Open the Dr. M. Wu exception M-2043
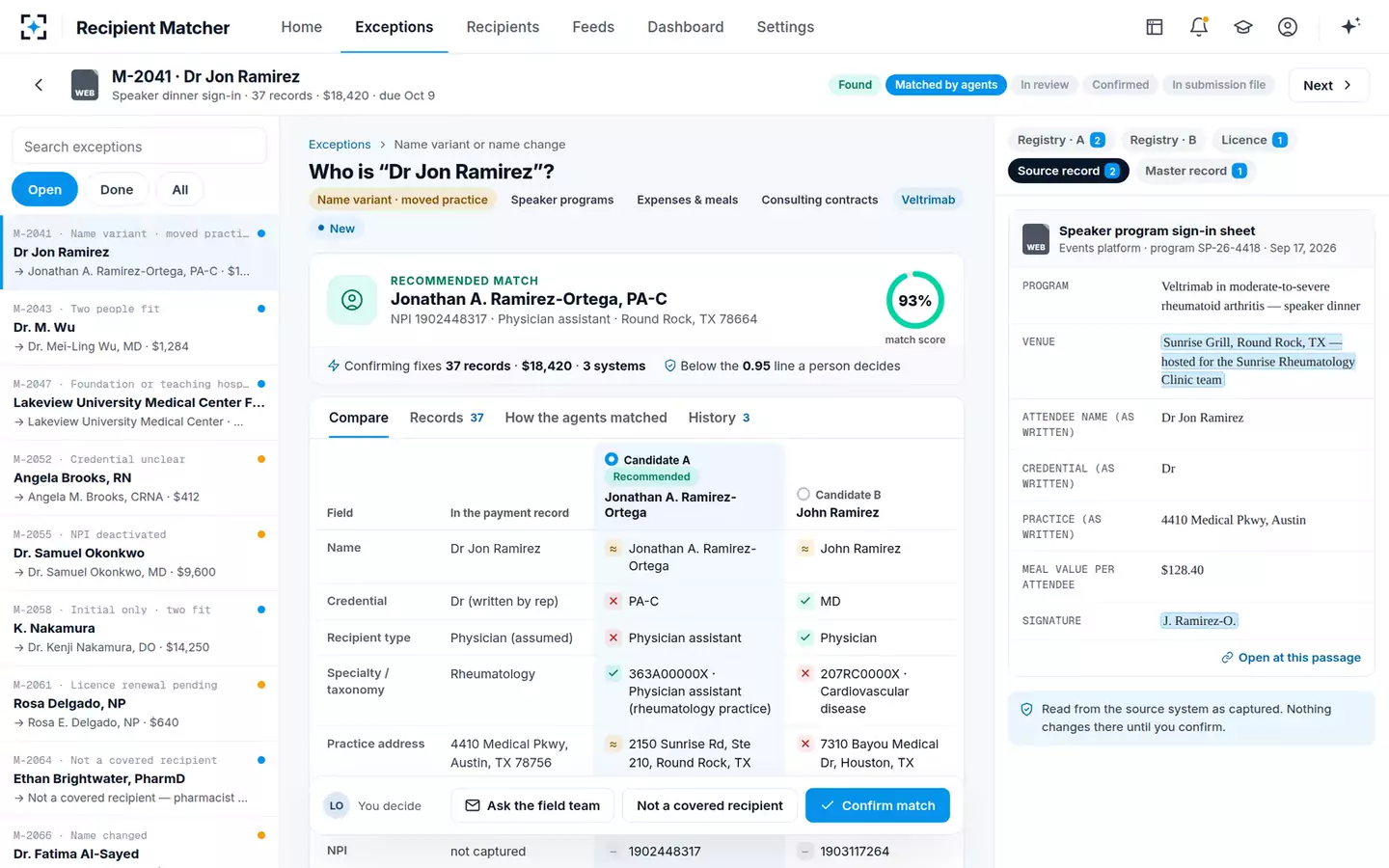1389x868 pixels. pyautogui.click(x=140, y=328)
